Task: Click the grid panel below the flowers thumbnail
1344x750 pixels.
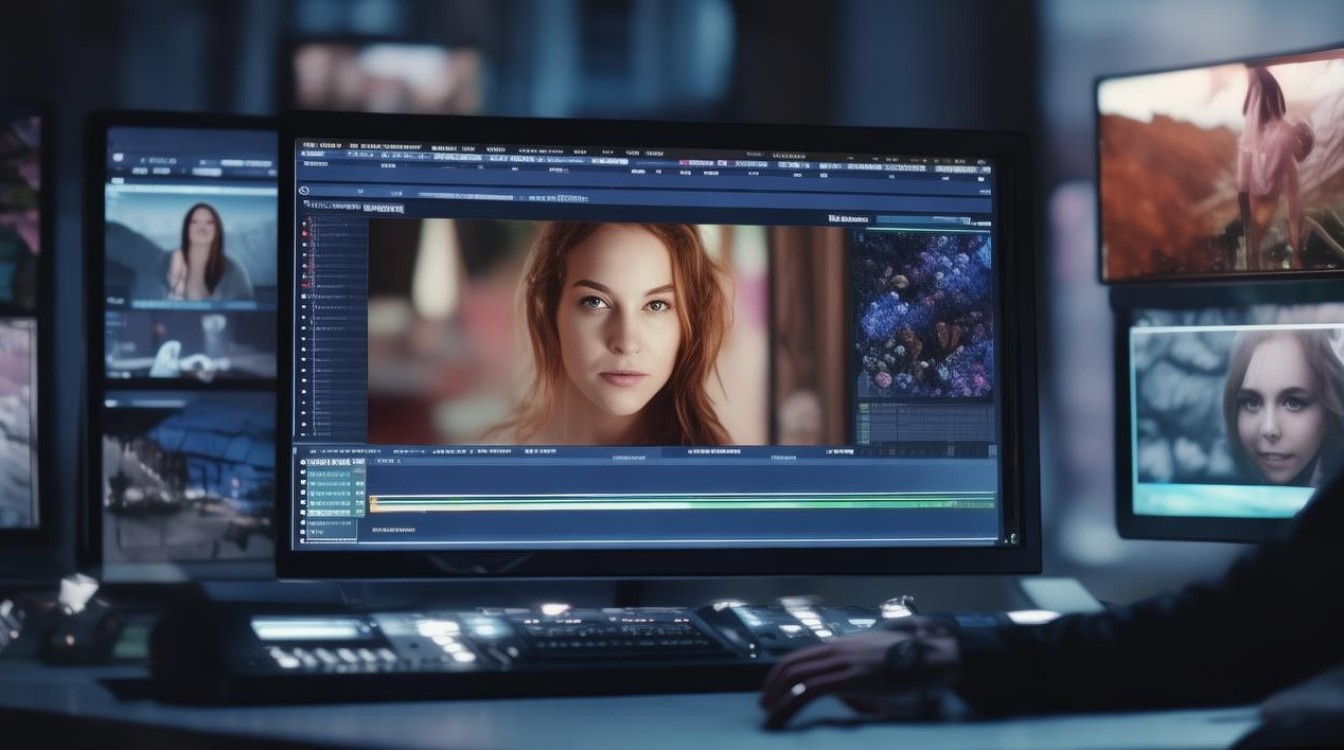Action: [x=924, y=422]
